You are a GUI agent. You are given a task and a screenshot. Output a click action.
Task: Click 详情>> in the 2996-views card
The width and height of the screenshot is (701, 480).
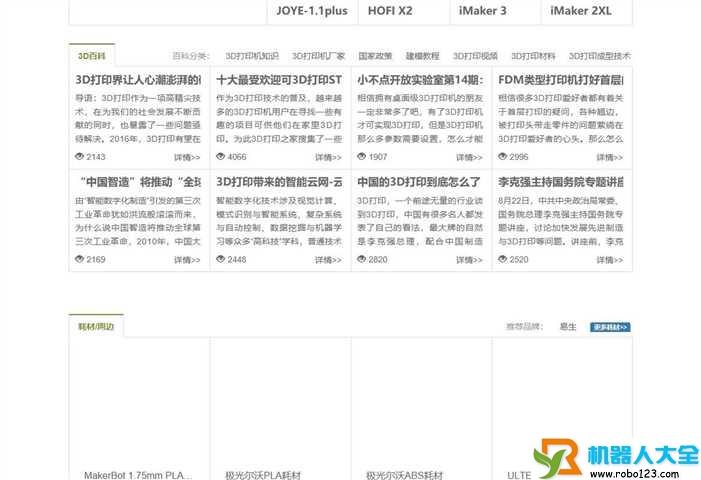coord(610,157)
